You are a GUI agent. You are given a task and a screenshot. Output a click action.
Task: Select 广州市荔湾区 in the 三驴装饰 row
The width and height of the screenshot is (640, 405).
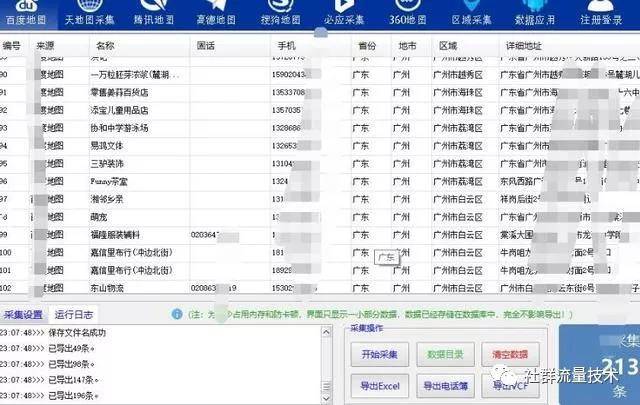(458, 164)
